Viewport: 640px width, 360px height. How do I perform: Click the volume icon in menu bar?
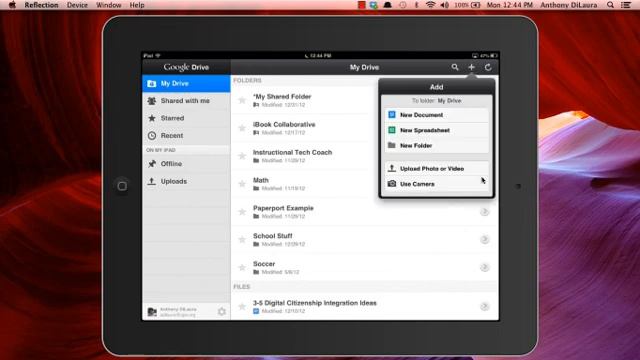pyautogui.click(x=444, y=5)
